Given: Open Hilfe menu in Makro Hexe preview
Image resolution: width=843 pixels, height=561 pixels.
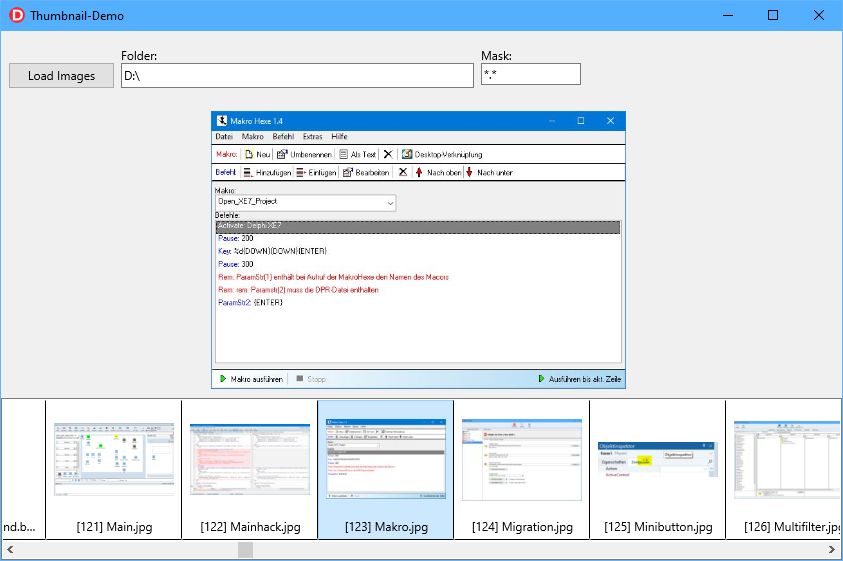Looking at the screenshot, I should 339,137.
